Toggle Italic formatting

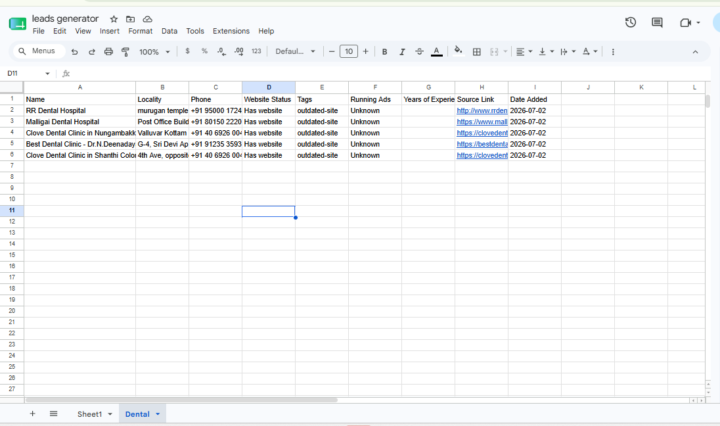click(x=402, y=52)
